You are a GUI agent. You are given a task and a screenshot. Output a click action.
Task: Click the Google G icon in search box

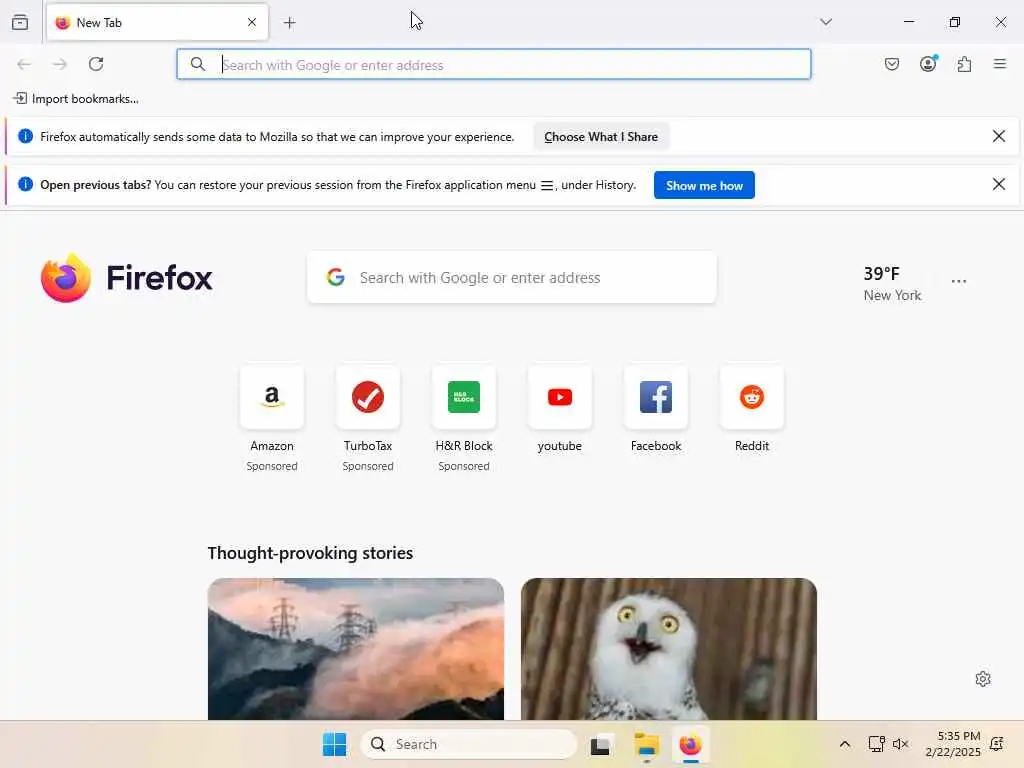tap(336, 278)
